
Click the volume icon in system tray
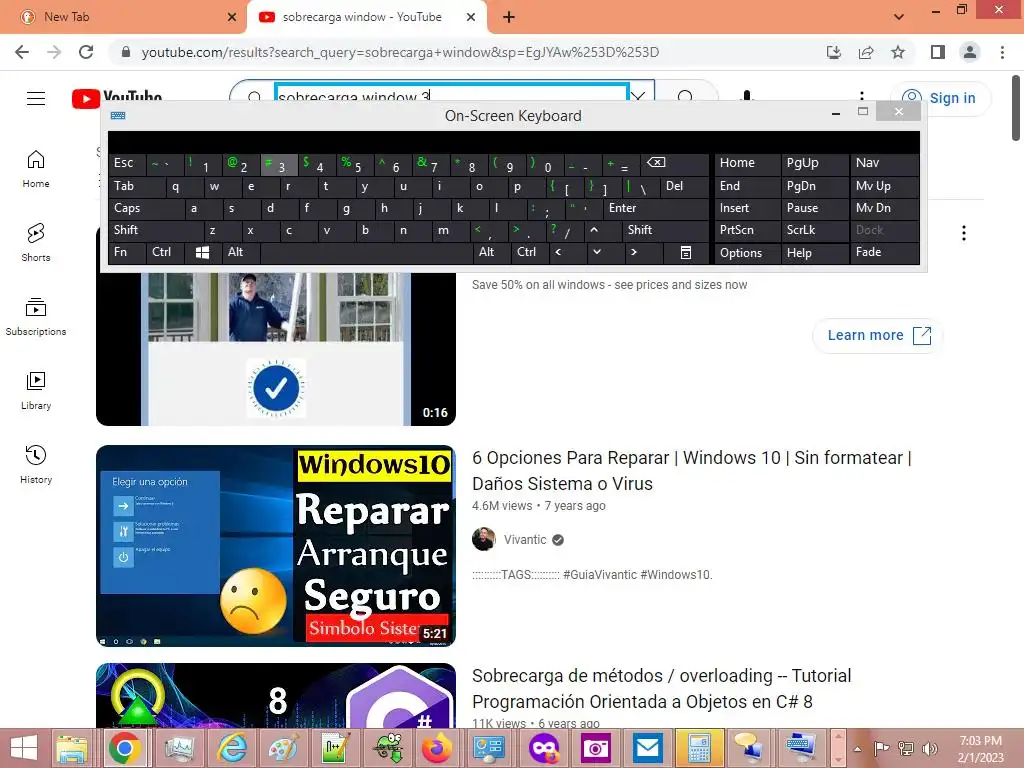click(x=929, y=748)
